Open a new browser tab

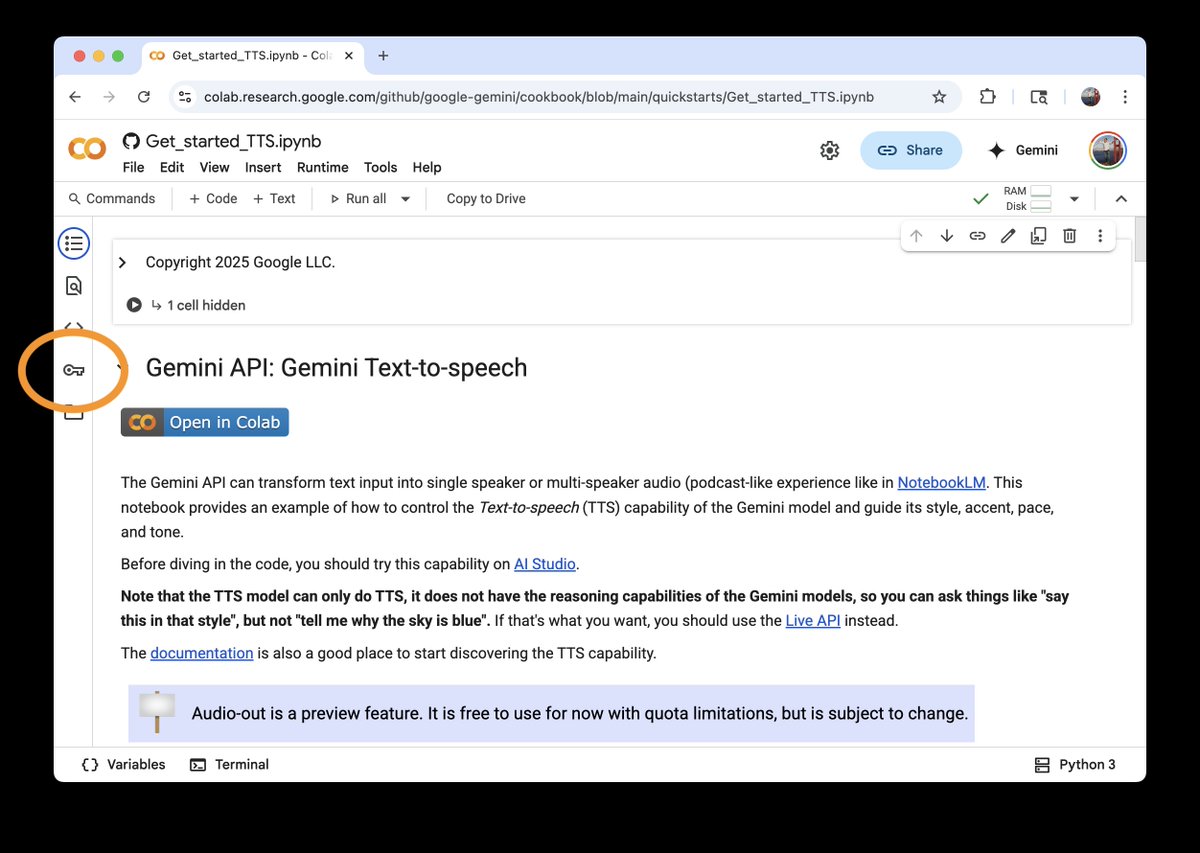click(x=383, y=56)
